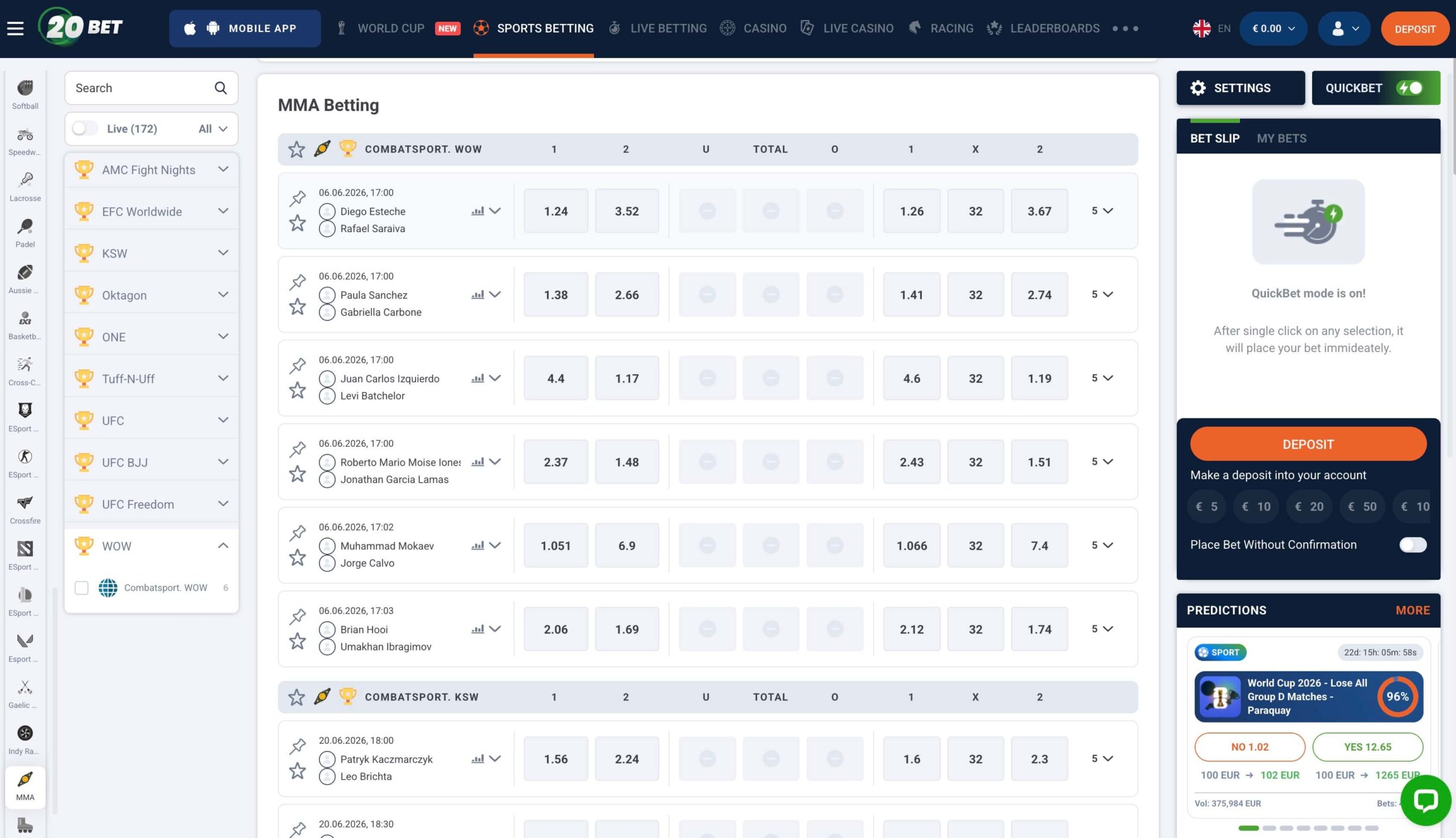Toggle the Live (172) switch

(x=85, y=128)
